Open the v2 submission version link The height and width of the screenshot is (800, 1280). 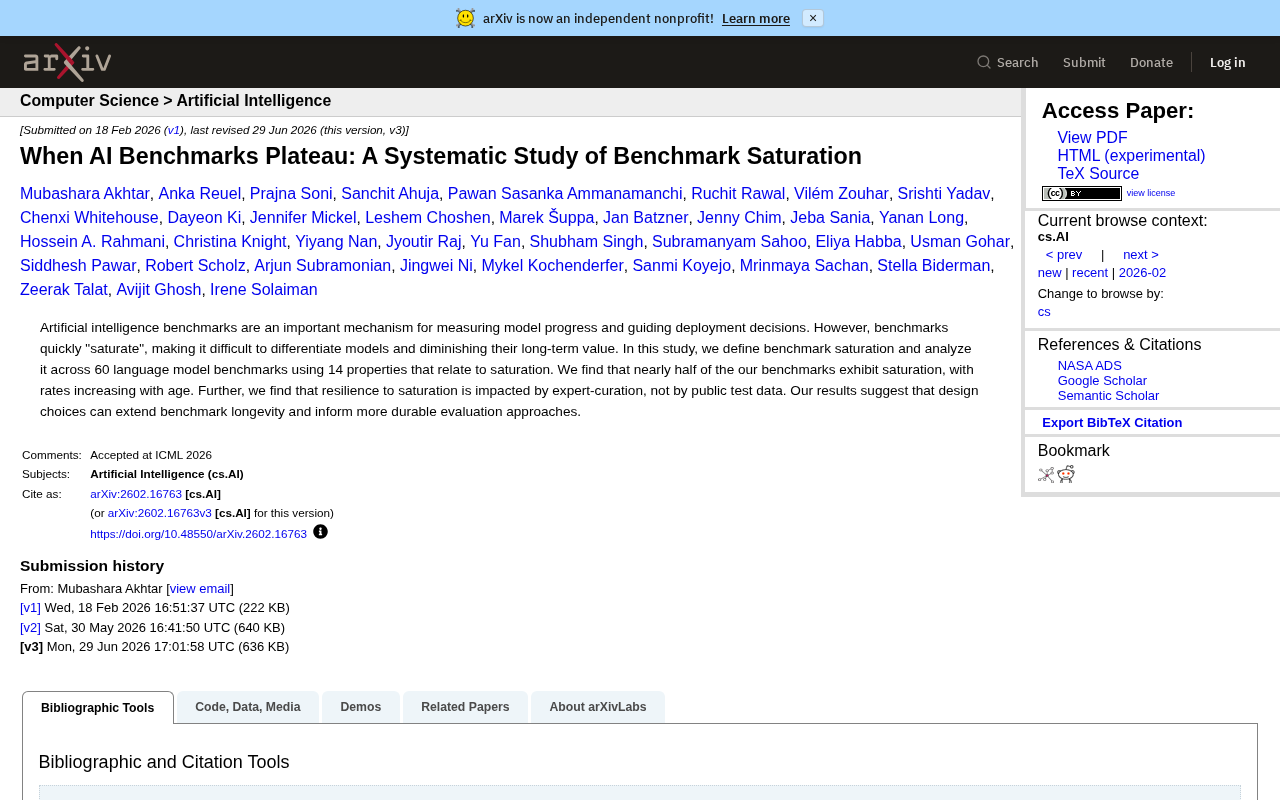point(30,628)
